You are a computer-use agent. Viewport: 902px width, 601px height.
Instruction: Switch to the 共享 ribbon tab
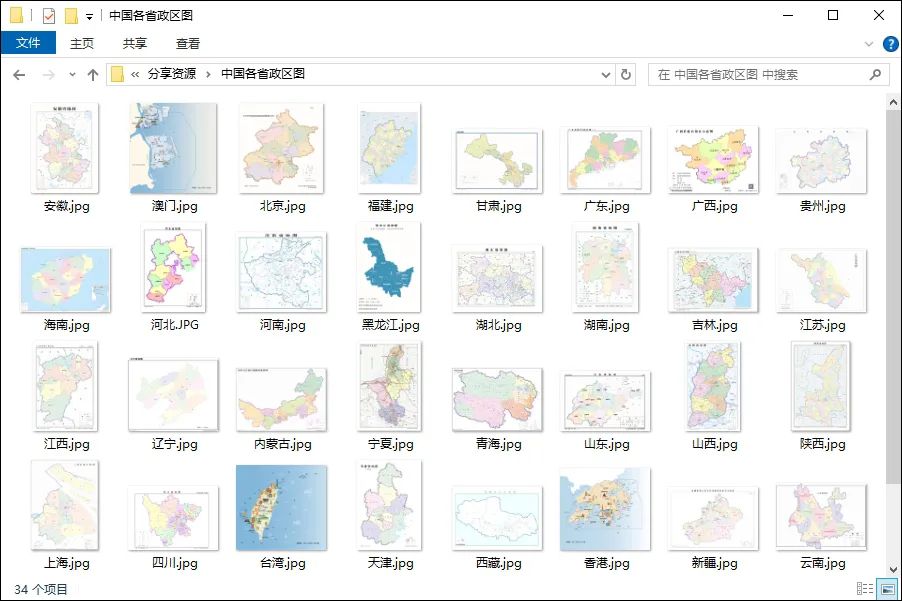pos(135,44)
